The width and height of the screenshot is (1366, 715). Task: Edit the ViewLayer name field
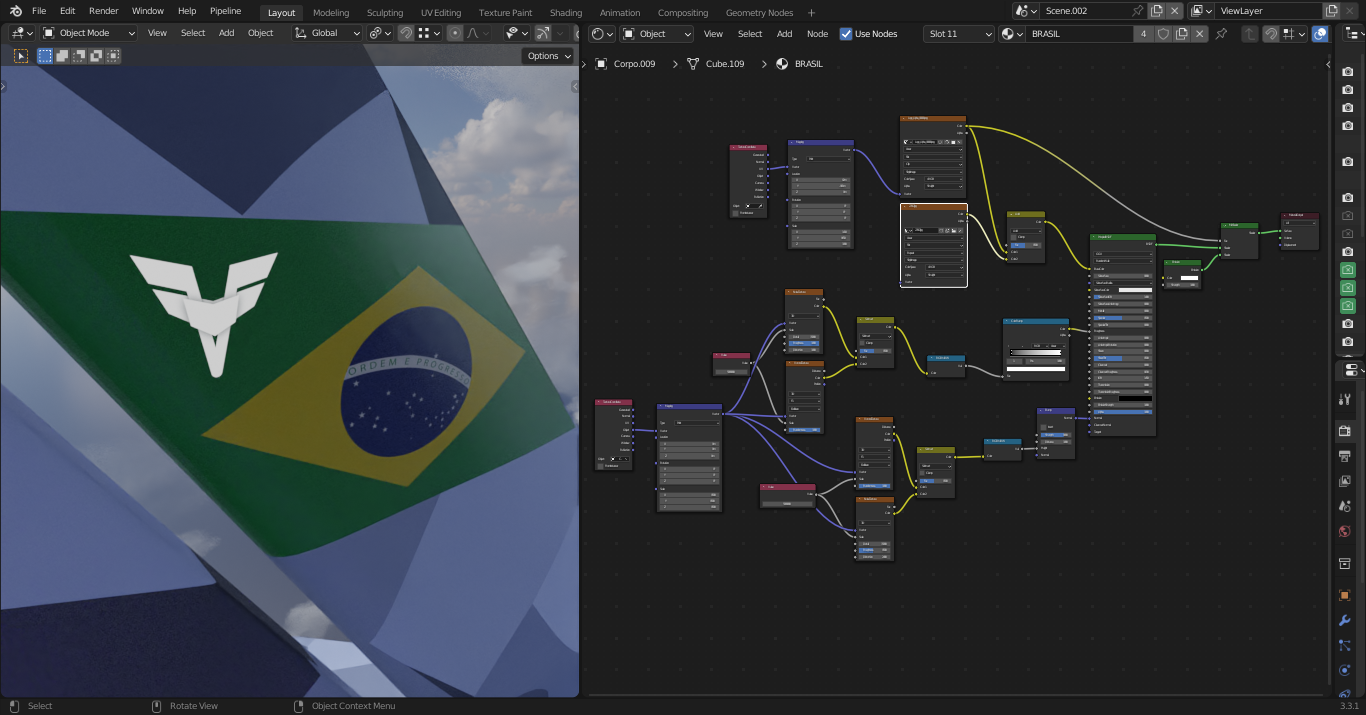tap(1268, 11)
